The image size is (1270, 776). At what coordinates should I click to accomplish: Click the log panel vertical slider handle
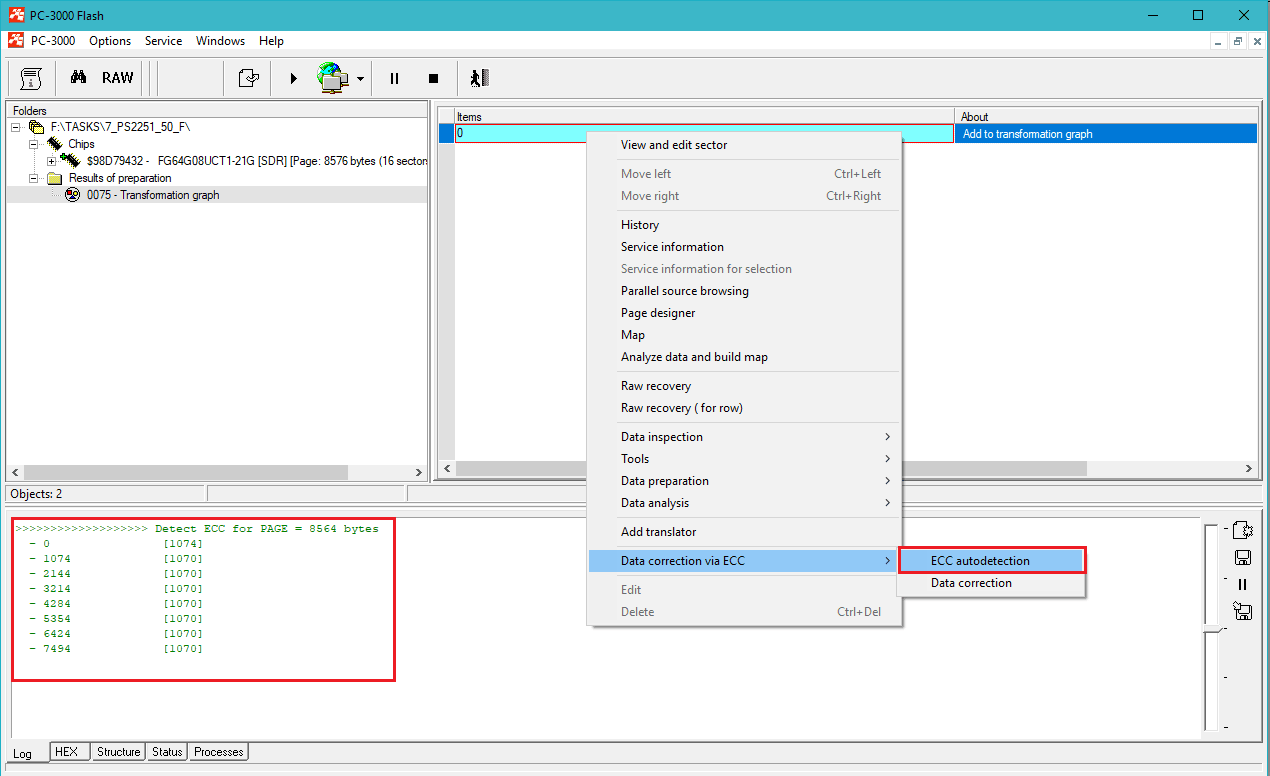pyautogui.click(x=1211, y=628)
